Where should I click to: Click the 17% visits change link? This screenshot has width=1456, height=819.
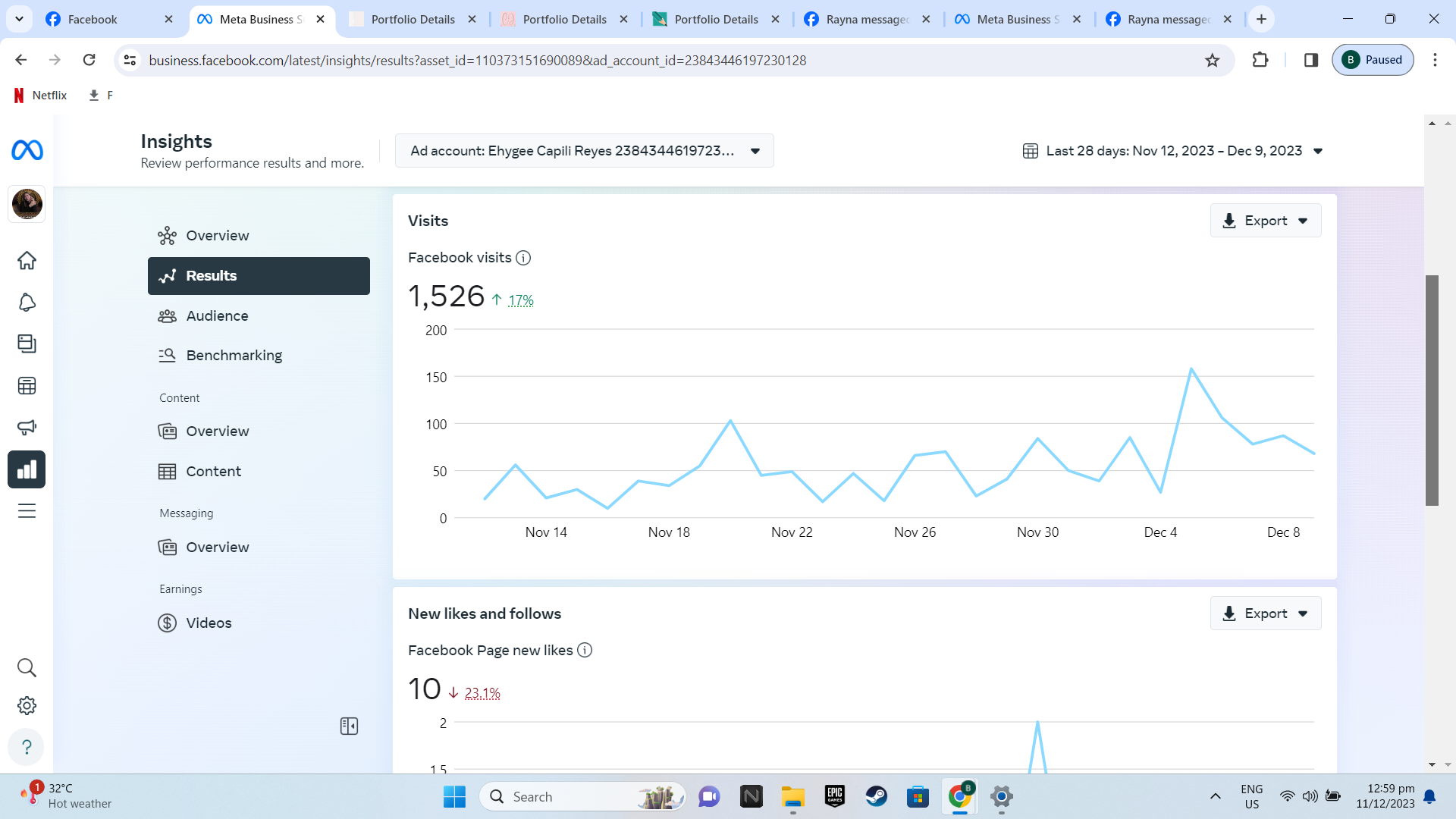521,300
